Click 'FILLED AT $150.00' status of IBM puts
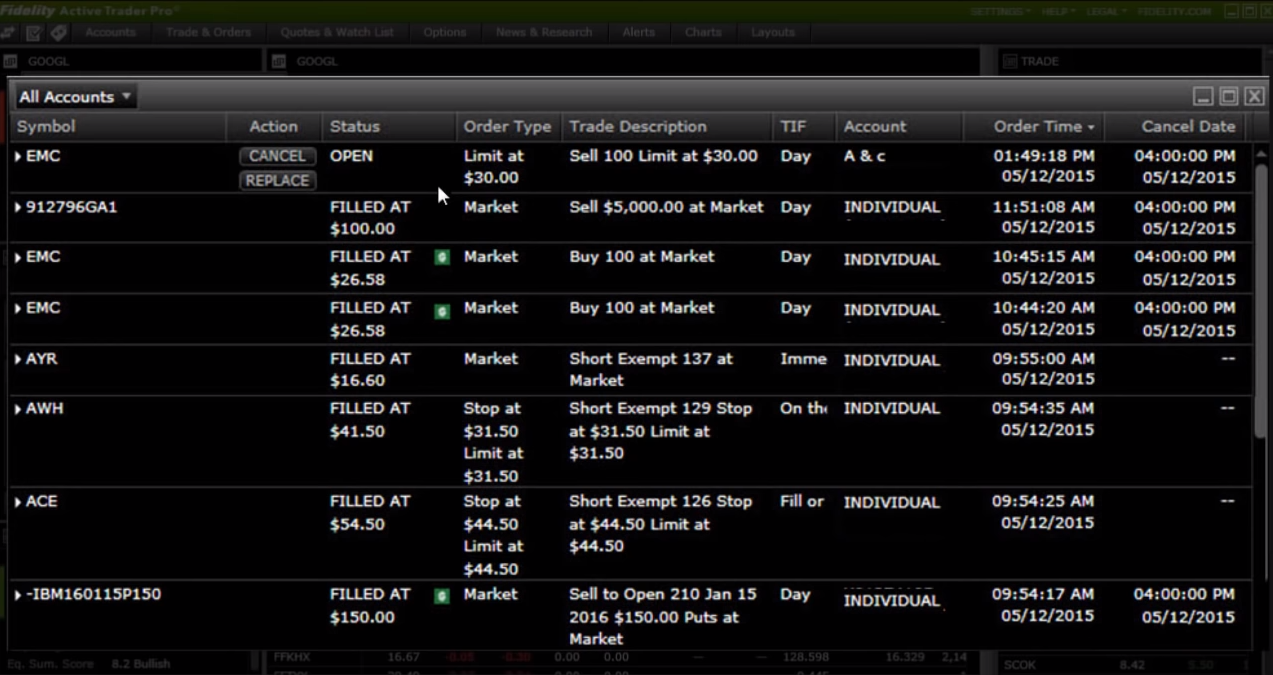 click(x=370, y=606)
